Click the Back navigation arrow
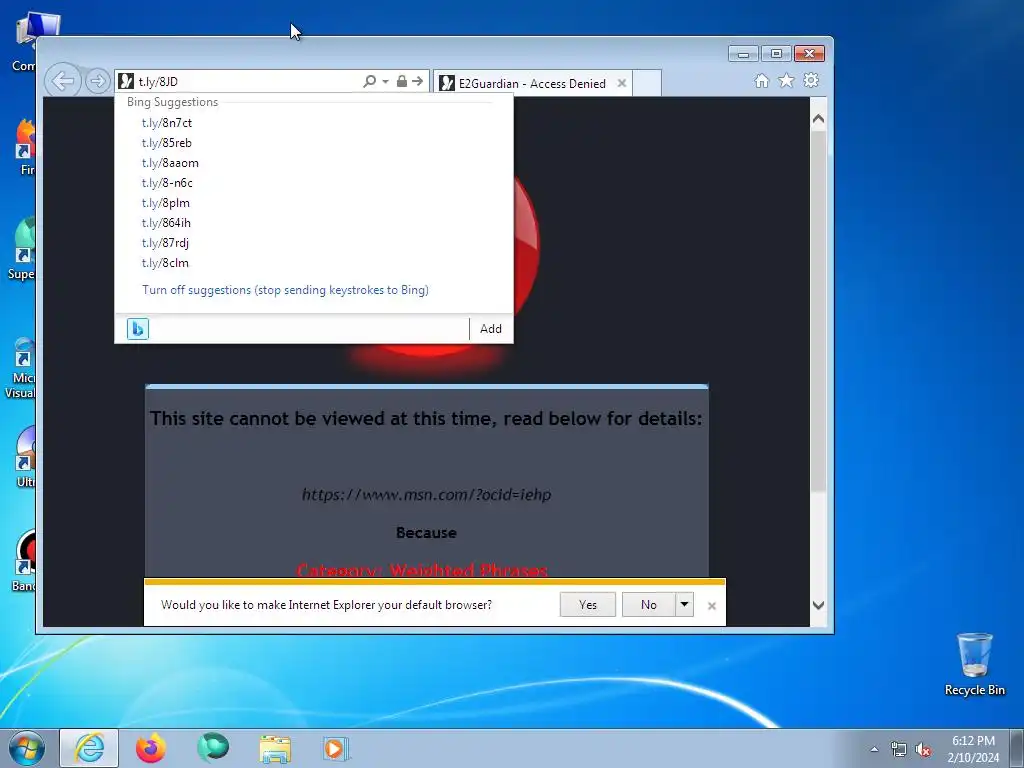This screenshot has height=768, width=1024. pos(63,82)
